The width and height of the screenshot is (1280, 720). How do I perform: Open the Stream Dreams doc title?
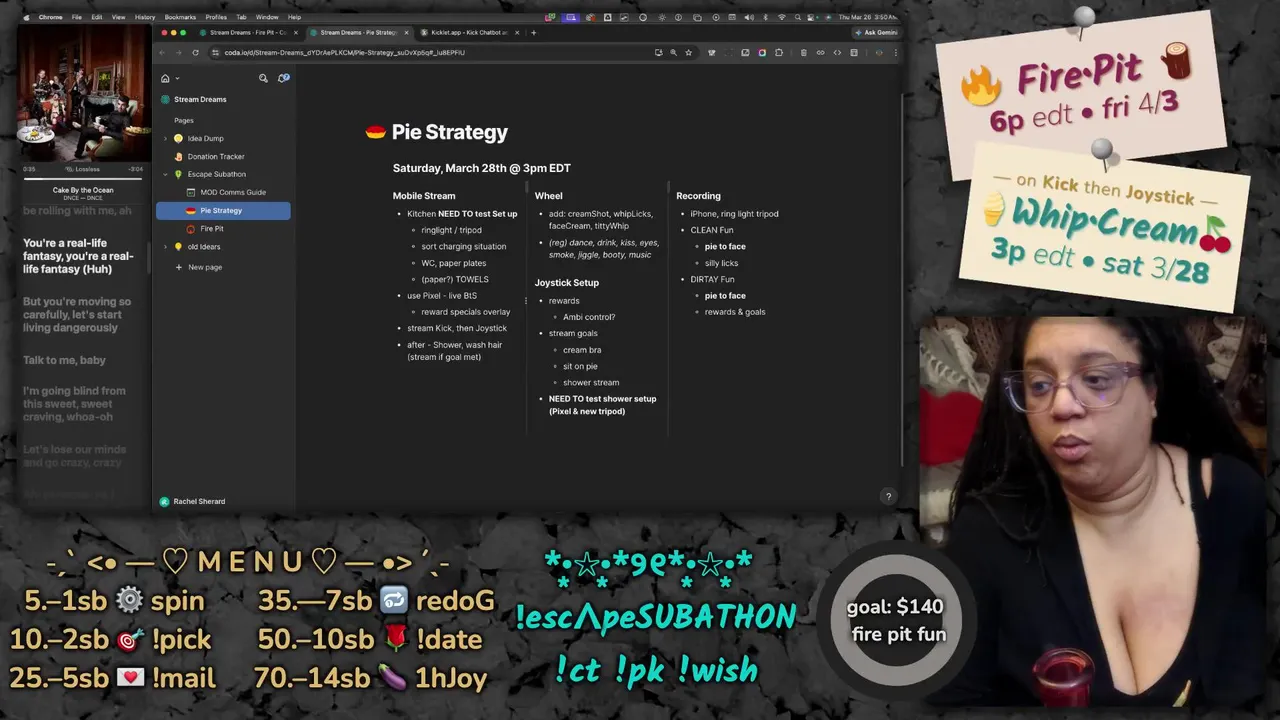[x=200, y=99]
